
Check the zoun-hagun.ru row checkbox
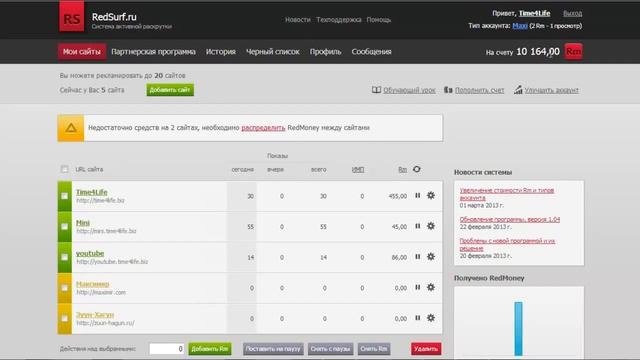(x=64, y=318)
